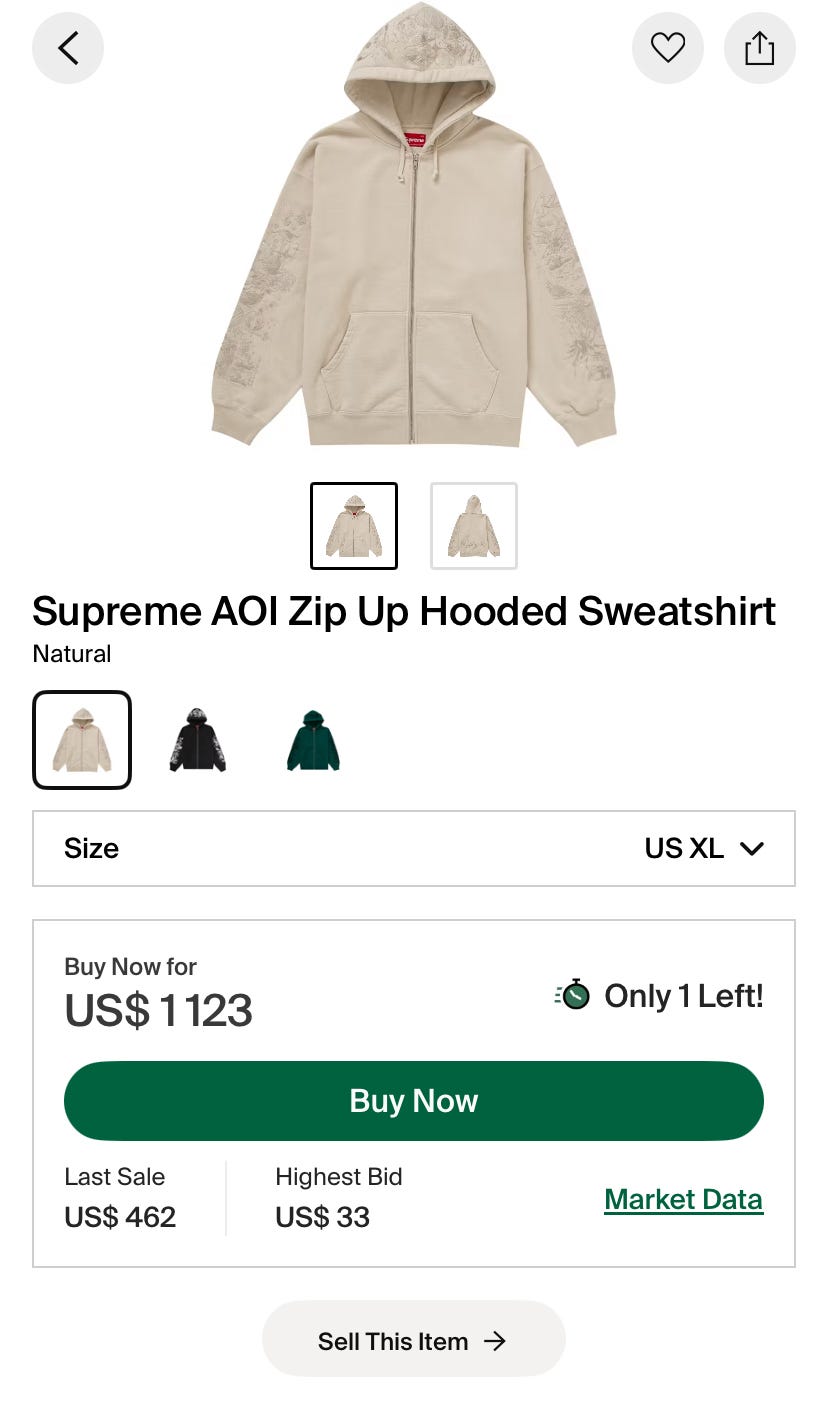Click the arrow icon in Sell This Item
Screen dimensions: 828x1409
click(x=494, y=1341)
